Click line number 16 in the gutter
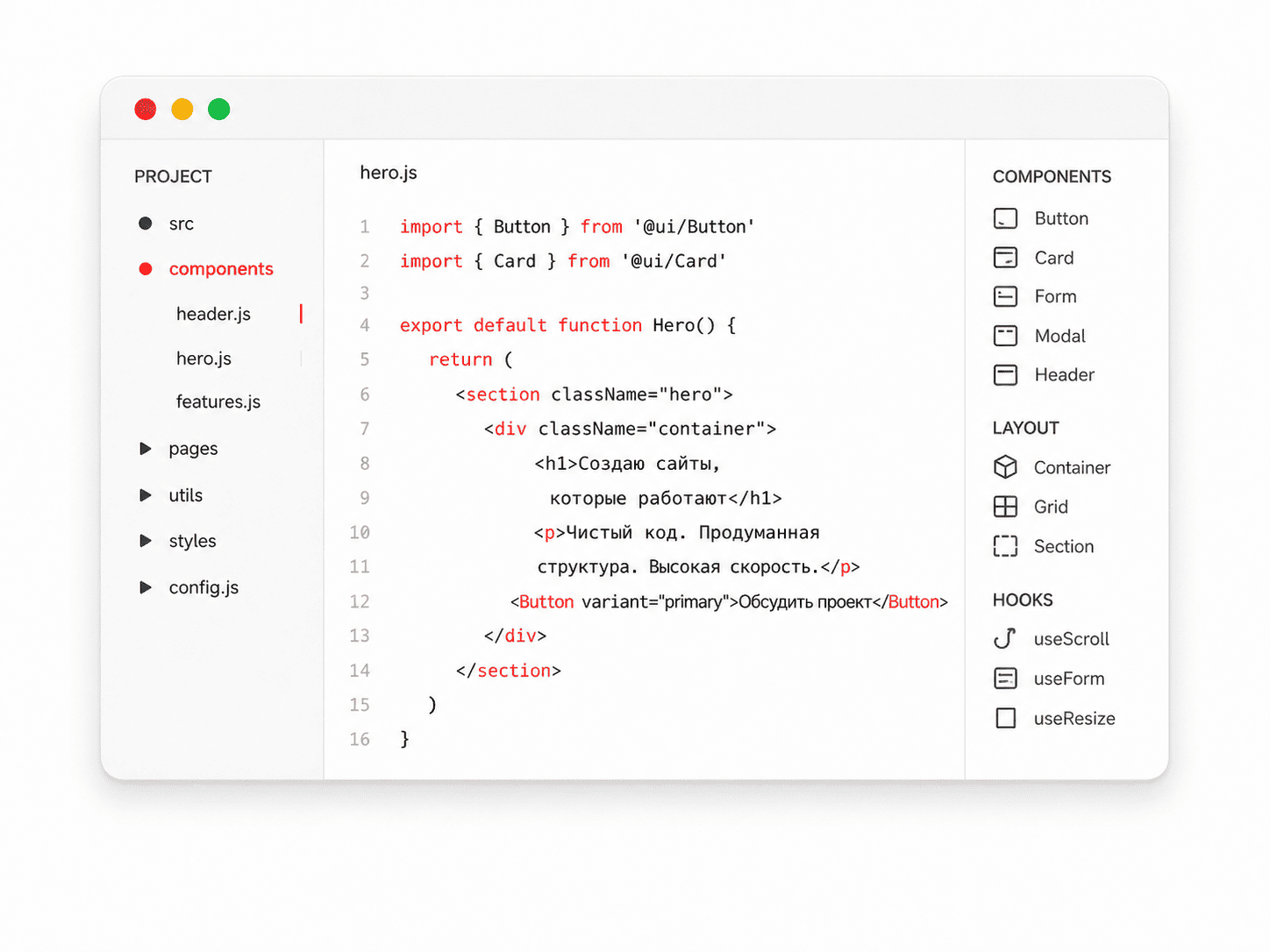 360,739
